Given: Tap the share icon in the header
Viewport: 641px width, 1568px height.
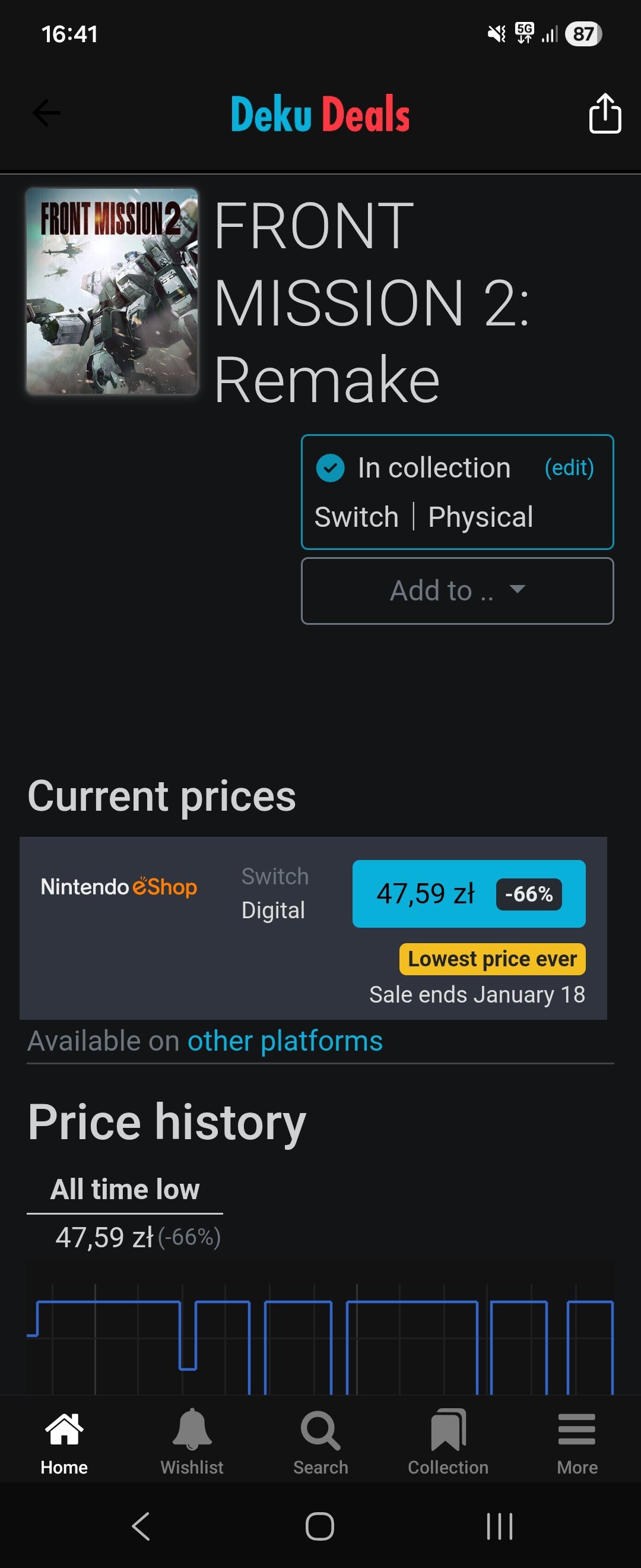Looking at the screenshot, I should pyautogui.click(x=605, y=113).
